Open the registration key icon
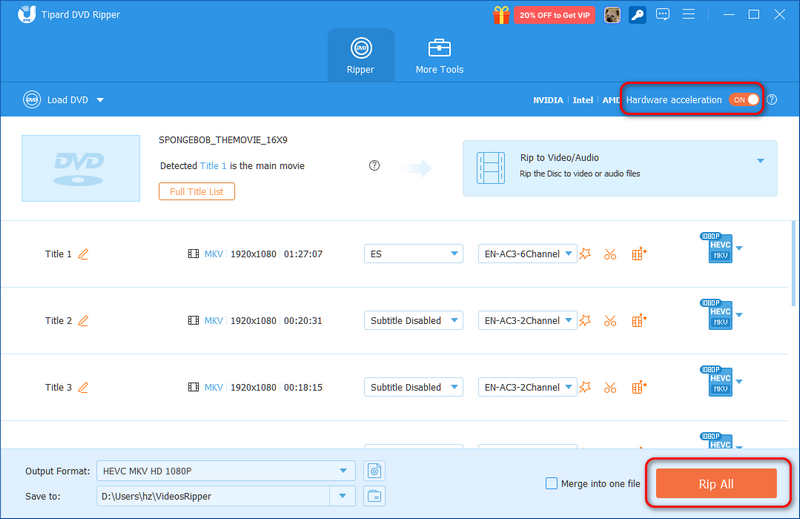This screenshot has width=800, height=519. click(637, 15)
